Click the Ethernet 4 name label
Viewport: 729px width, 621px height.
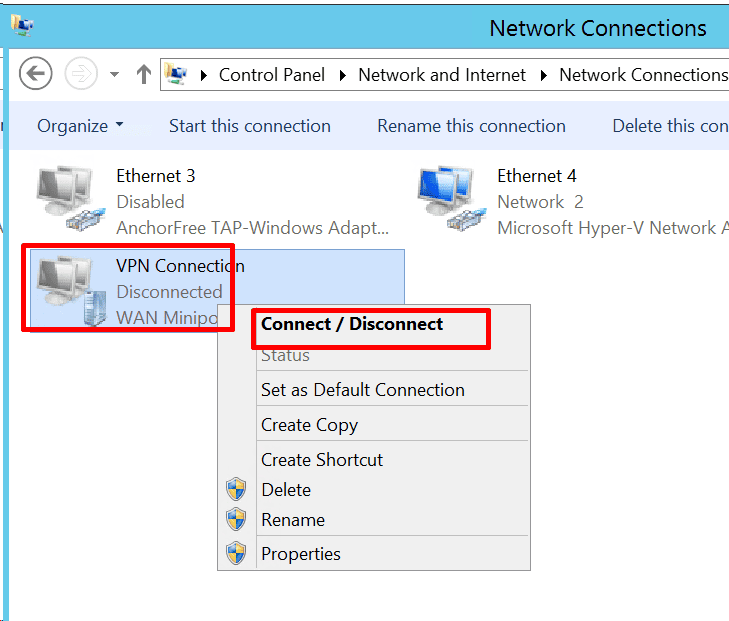(537, 176)
